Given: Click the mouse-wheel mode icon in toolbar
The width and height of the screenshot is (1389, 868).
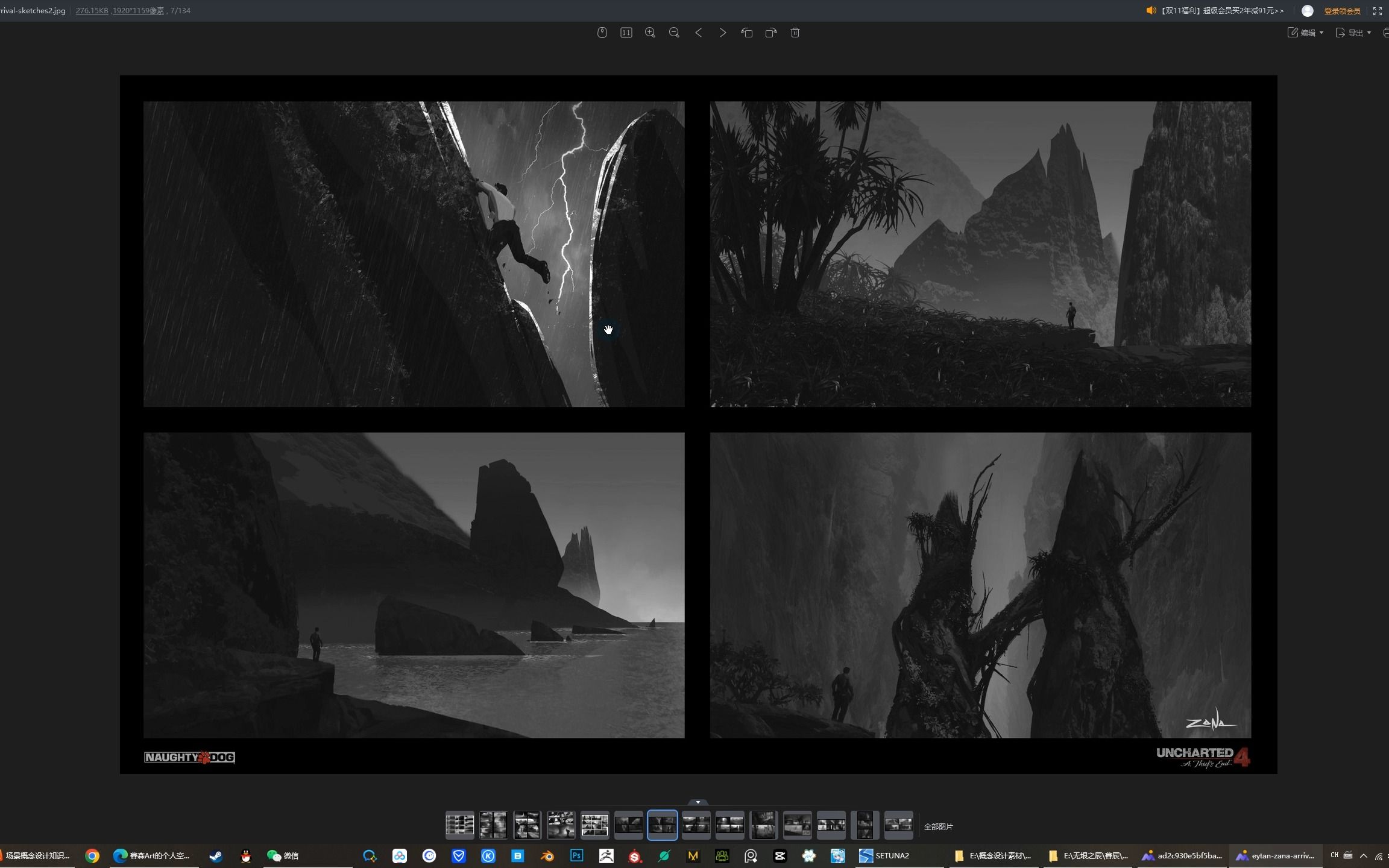Looking at the screenshot, I should coord(602,33).
